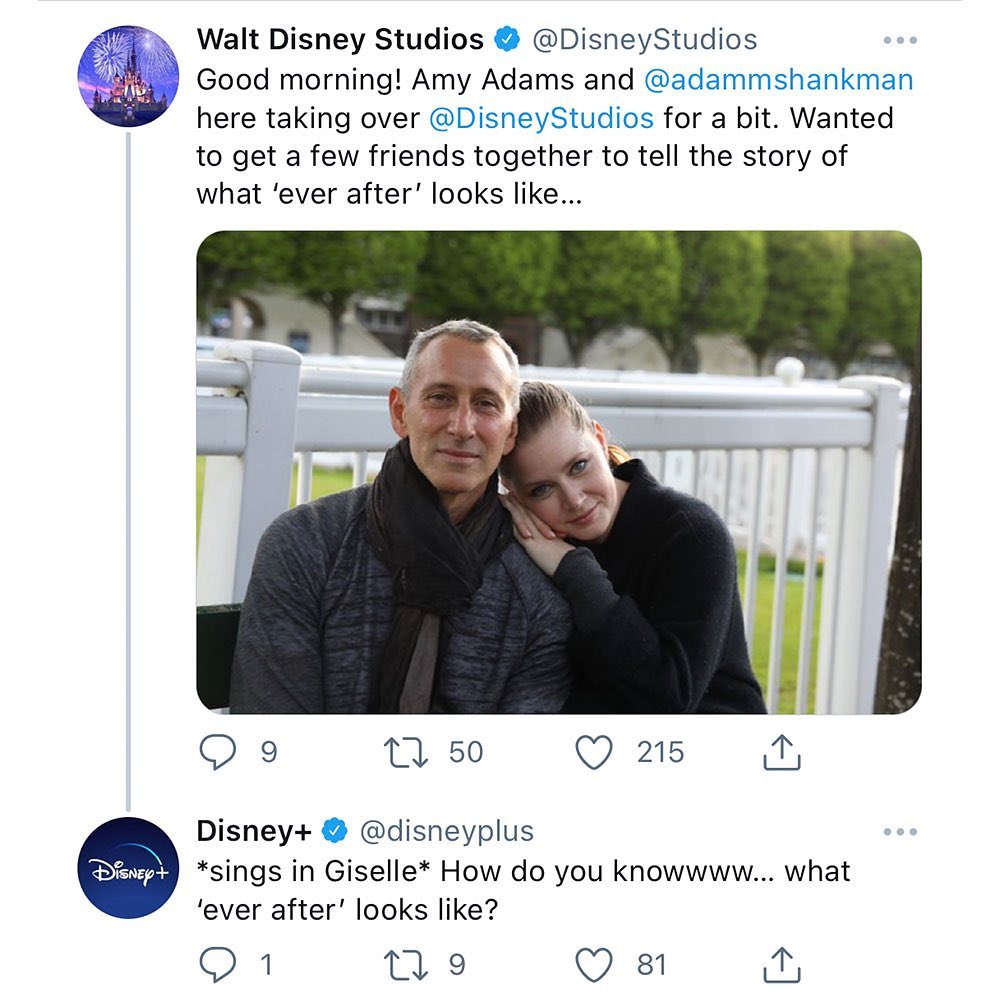
Task: Like the Walt Disney Studios tweet
Action: 594,753
